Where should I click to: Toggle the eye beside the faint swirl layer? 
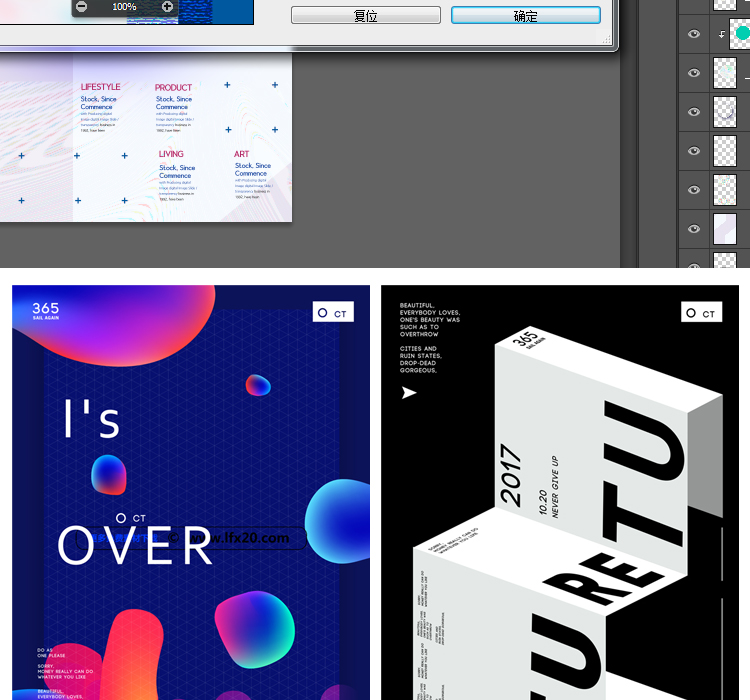[x=694, y=74]
